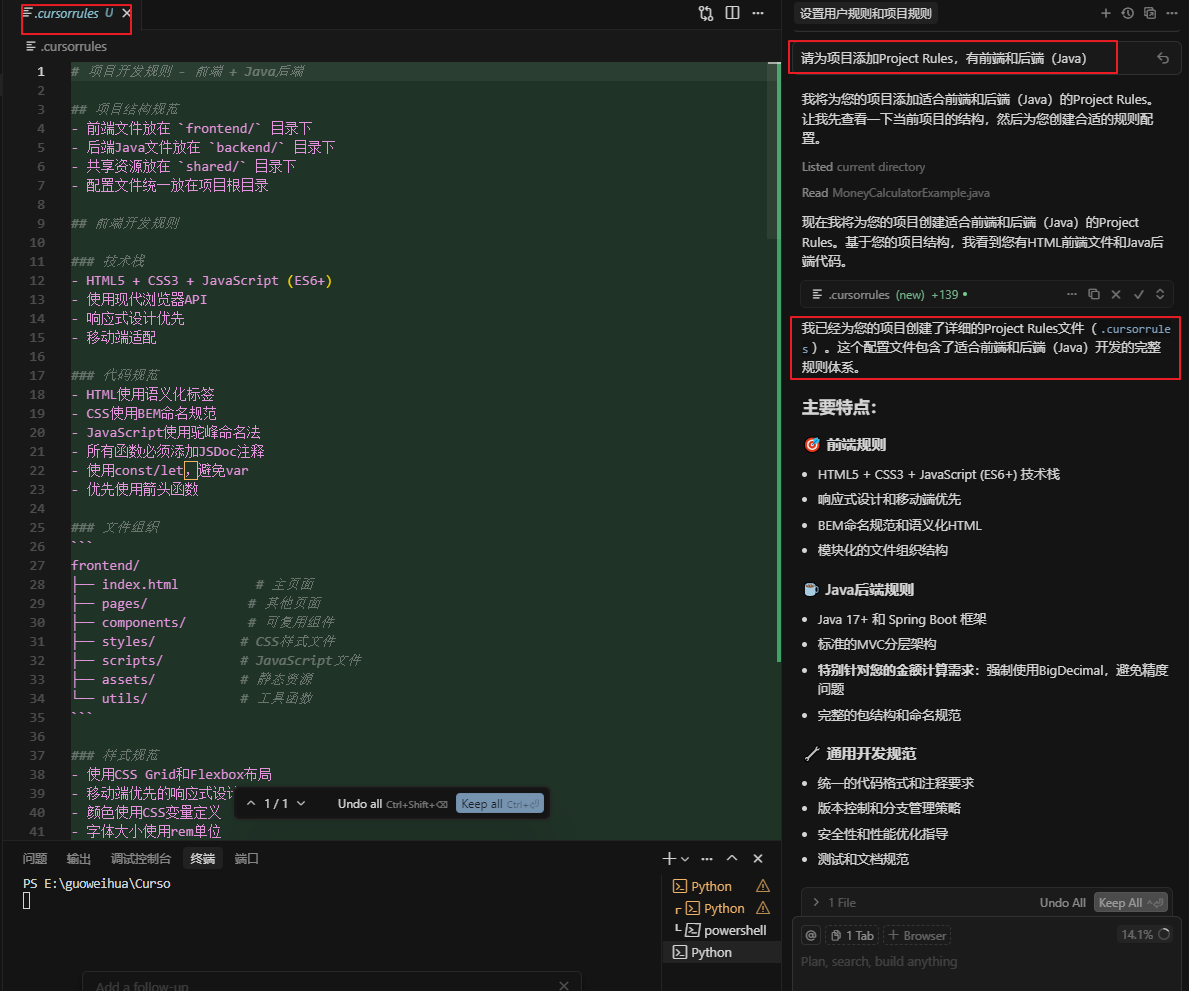Close the Add a follow-up box
This screenshot has height=991, width=1189.
[x=563, y=985]
